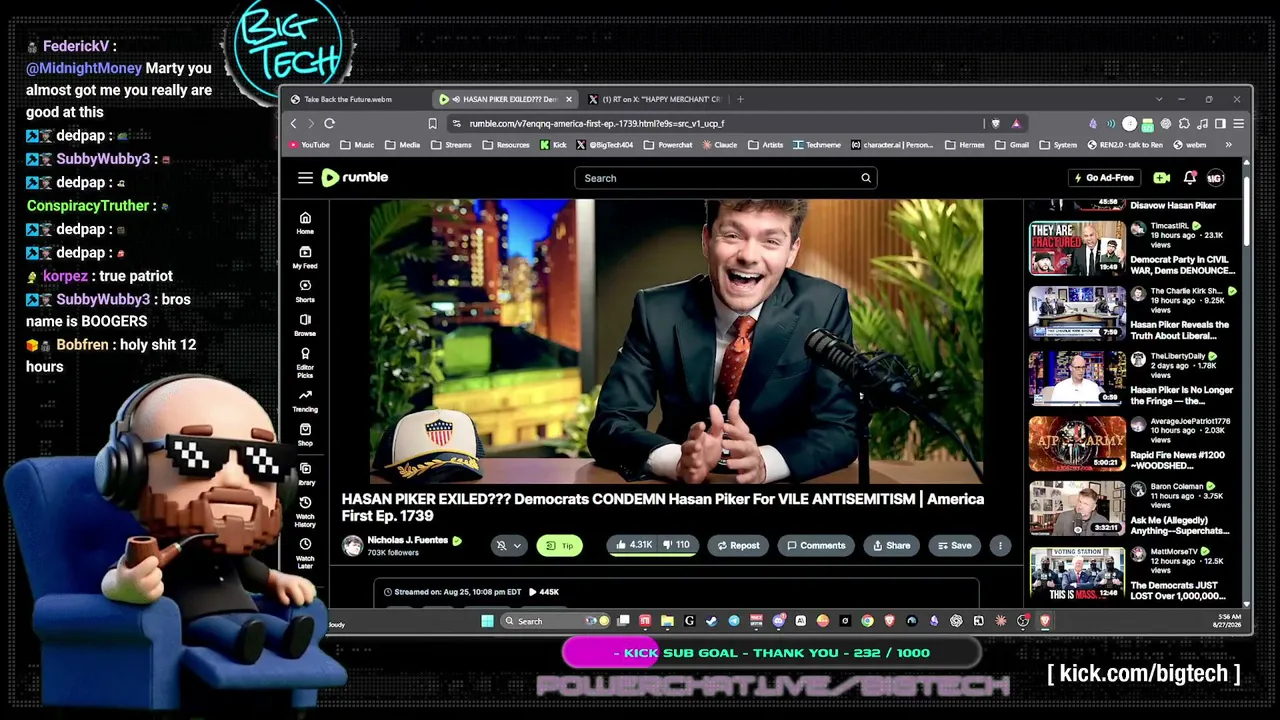Open Watch Later in the sidebar
The image size is (1280, 720).
pos(305,553)
